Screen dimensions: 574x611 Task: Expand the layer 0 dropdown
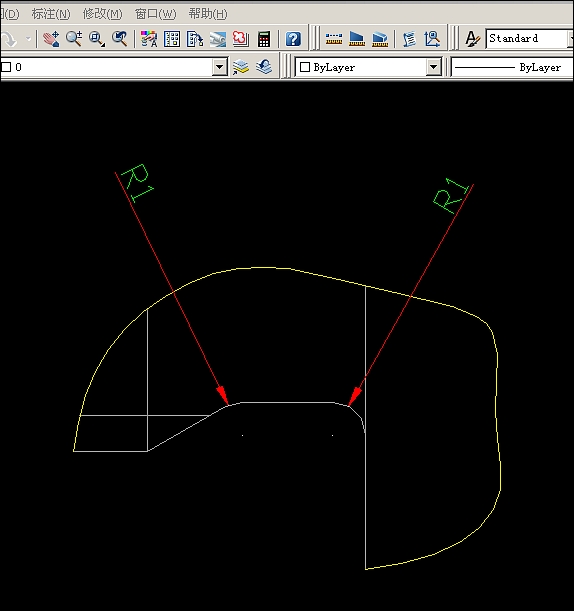click(x=219, y=67)
